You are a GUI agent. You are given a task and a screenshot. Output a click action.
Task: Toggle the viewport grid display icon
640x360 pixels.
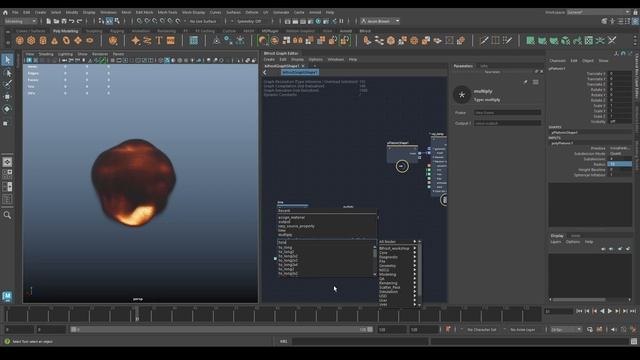[113, 60]
